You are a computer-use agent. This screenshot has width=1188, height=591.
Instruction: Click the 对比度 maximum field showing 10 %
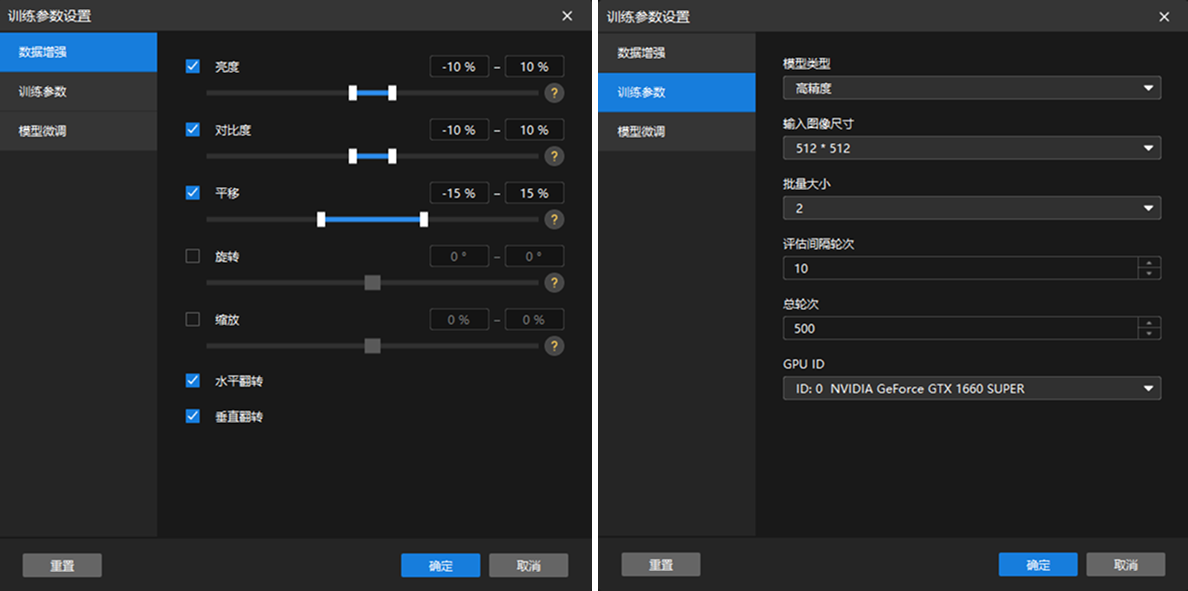(x=534, y=130)
